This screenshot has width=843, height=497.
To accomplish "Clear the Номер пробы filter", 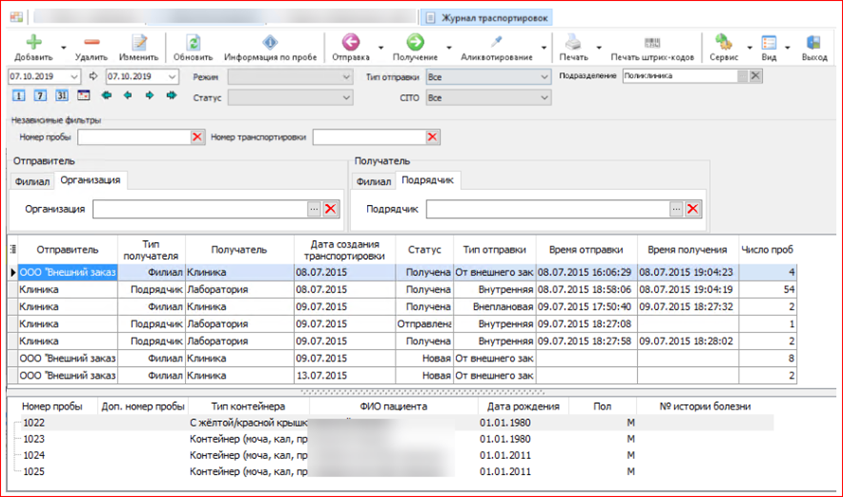I will [x=197, y=137].
